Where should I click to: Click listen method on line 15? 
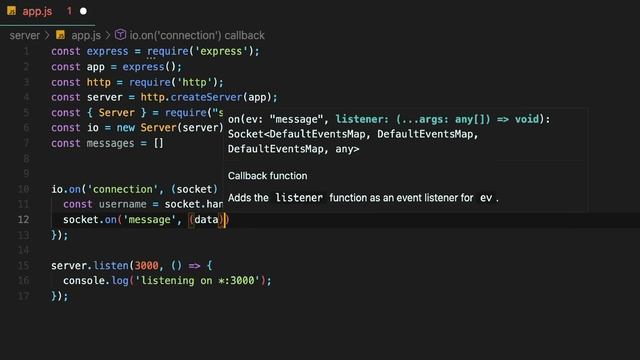tap(111, 266)
